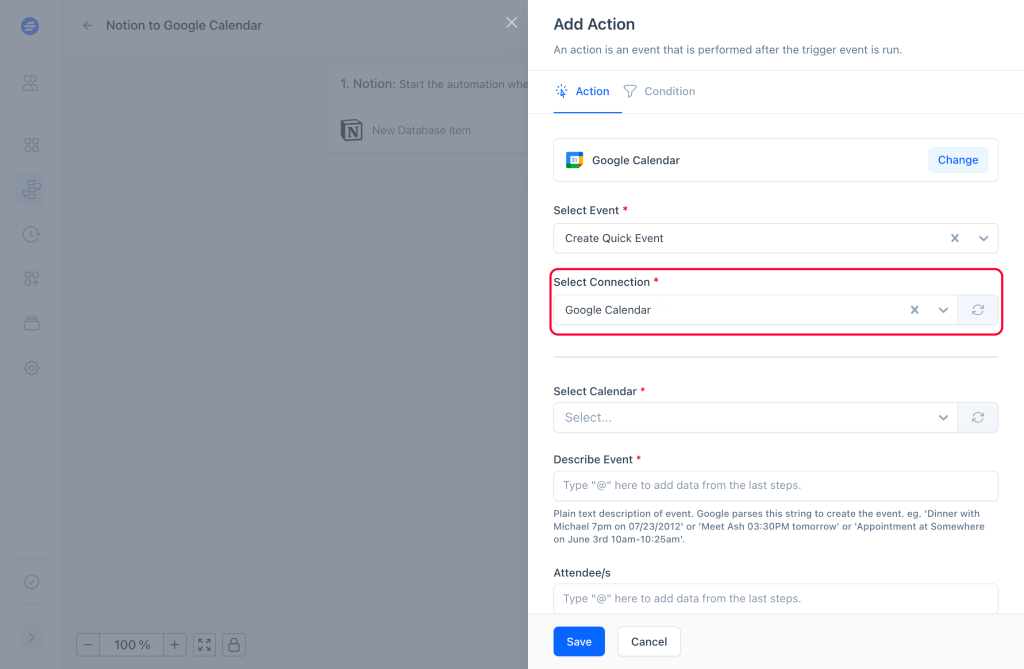Click the fit-to-screen icon near the zoom controls
Viewport: 1024px width, 669px height.
click(204, 645)
